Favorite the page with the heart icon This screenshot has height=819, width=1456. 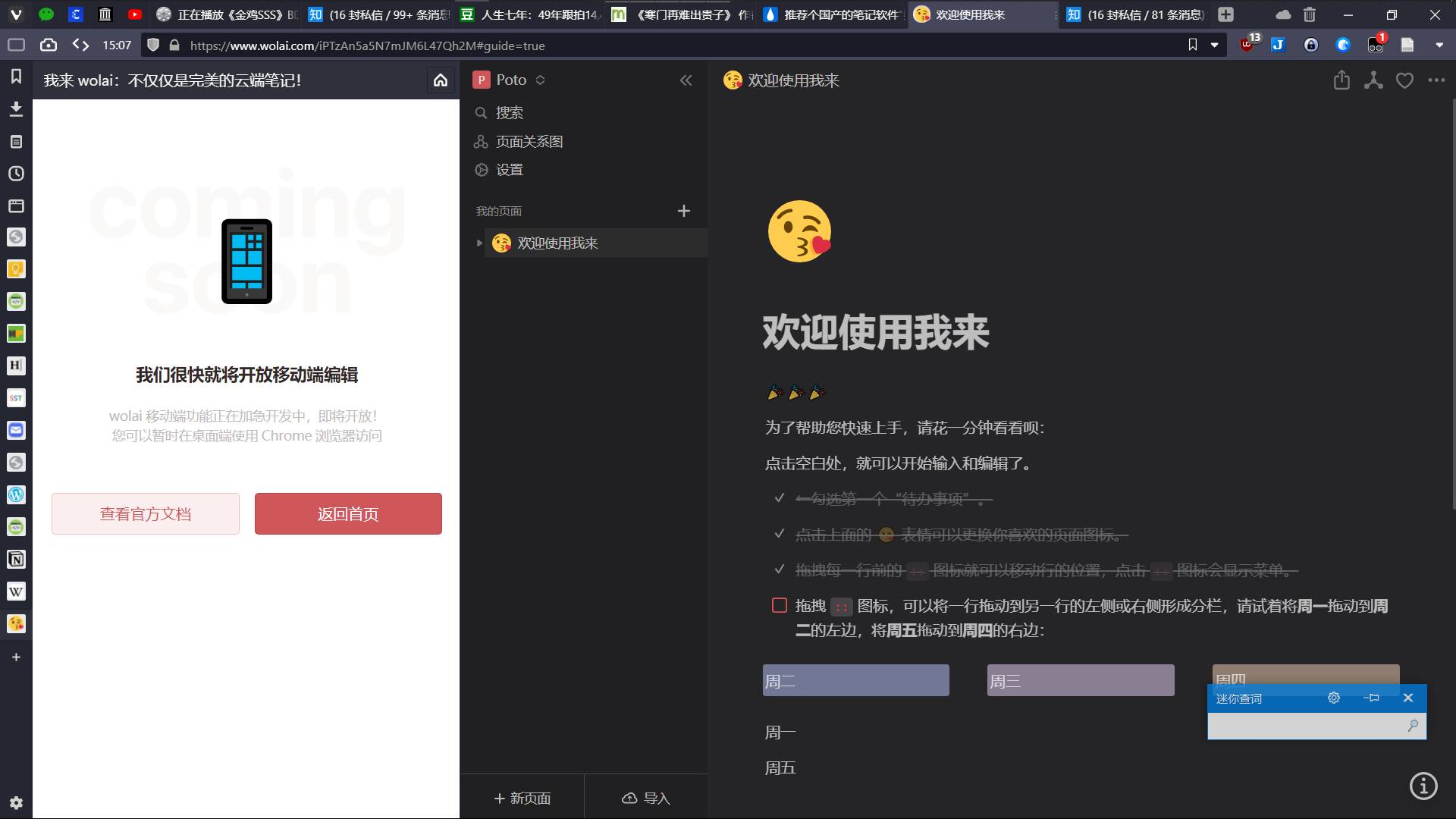pos(1404,80)
